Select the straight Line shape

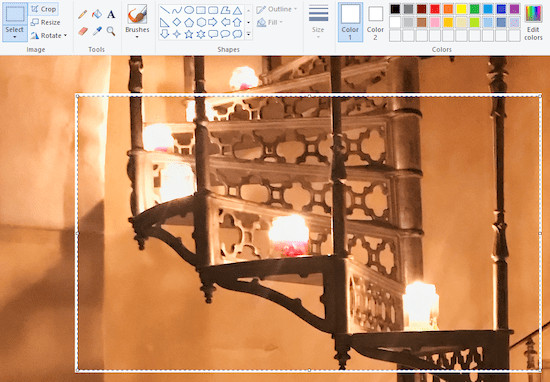tap(165, 10)
